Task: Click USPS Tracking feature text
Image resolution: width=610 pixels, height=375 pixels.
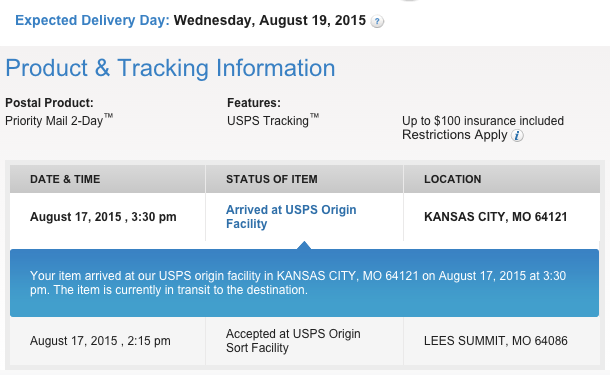Action: click(x=273, y=121)
